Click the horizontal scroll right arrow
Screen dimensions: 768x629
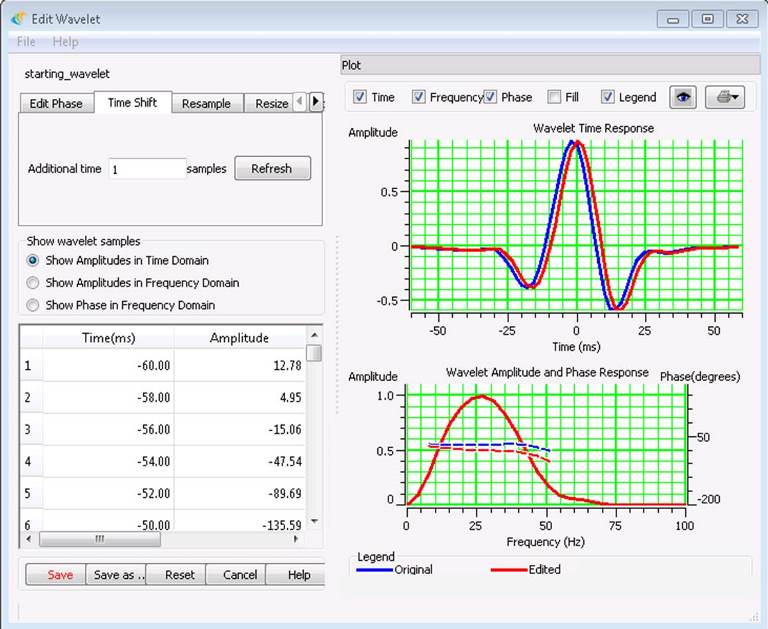tap(296, 539)
